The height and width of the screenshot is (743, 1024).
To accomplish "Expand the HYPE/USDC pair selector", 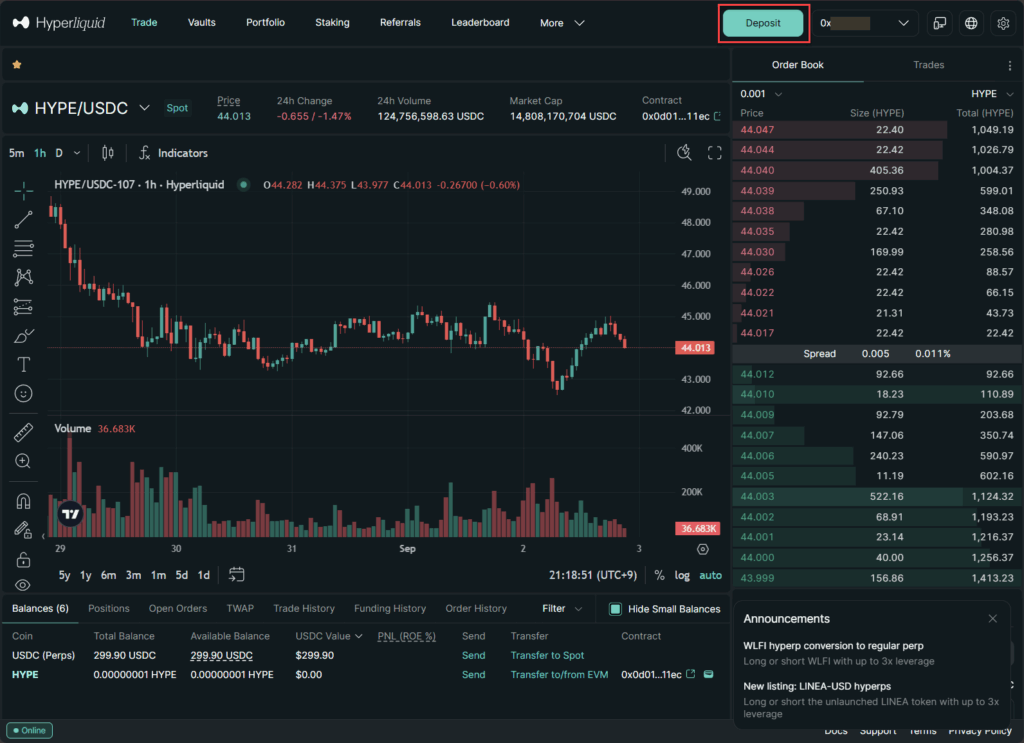I will click(144, 108).
